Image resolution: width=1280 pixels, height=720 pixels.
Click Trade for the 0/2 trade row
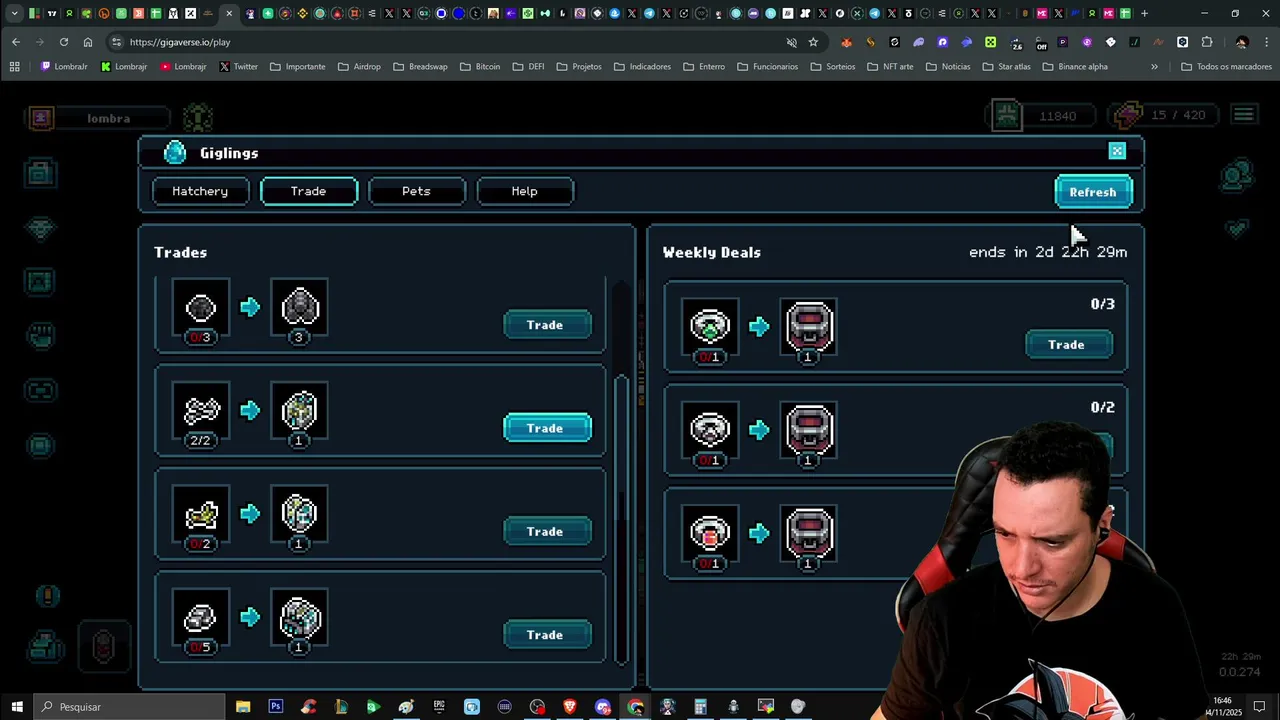point(546,531)
